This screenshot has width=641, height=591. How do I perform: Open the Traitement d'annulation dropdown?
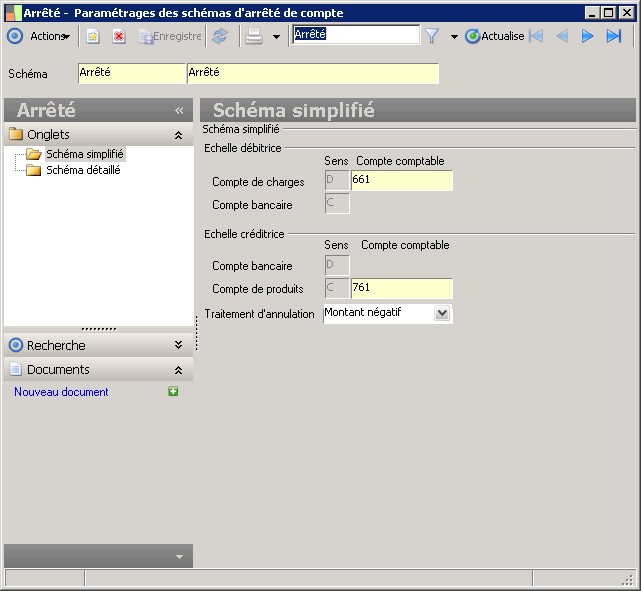click(442, 313)
